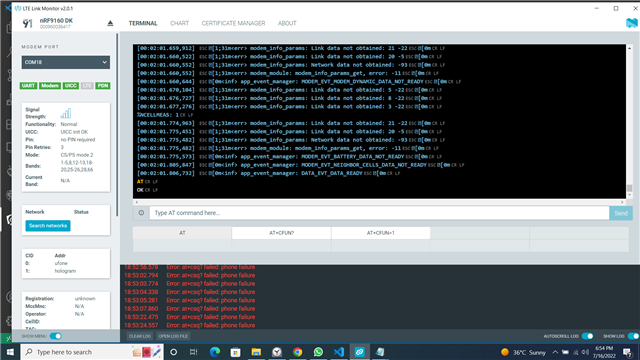
Task: Click the 'CS/PS mode 2' value
Action: click(77, 155)
